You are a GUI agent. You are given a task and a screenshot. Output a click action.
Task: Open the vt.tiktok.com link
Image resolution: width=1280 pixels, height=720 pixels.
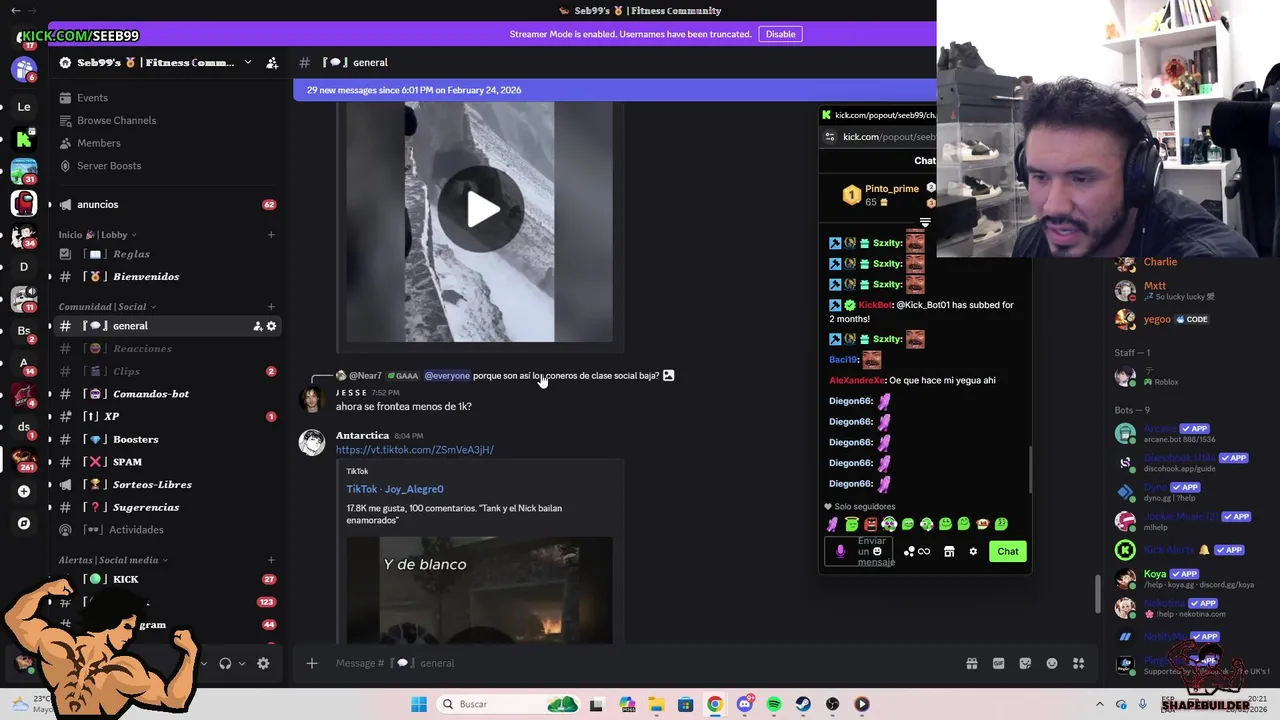point(415,450)
